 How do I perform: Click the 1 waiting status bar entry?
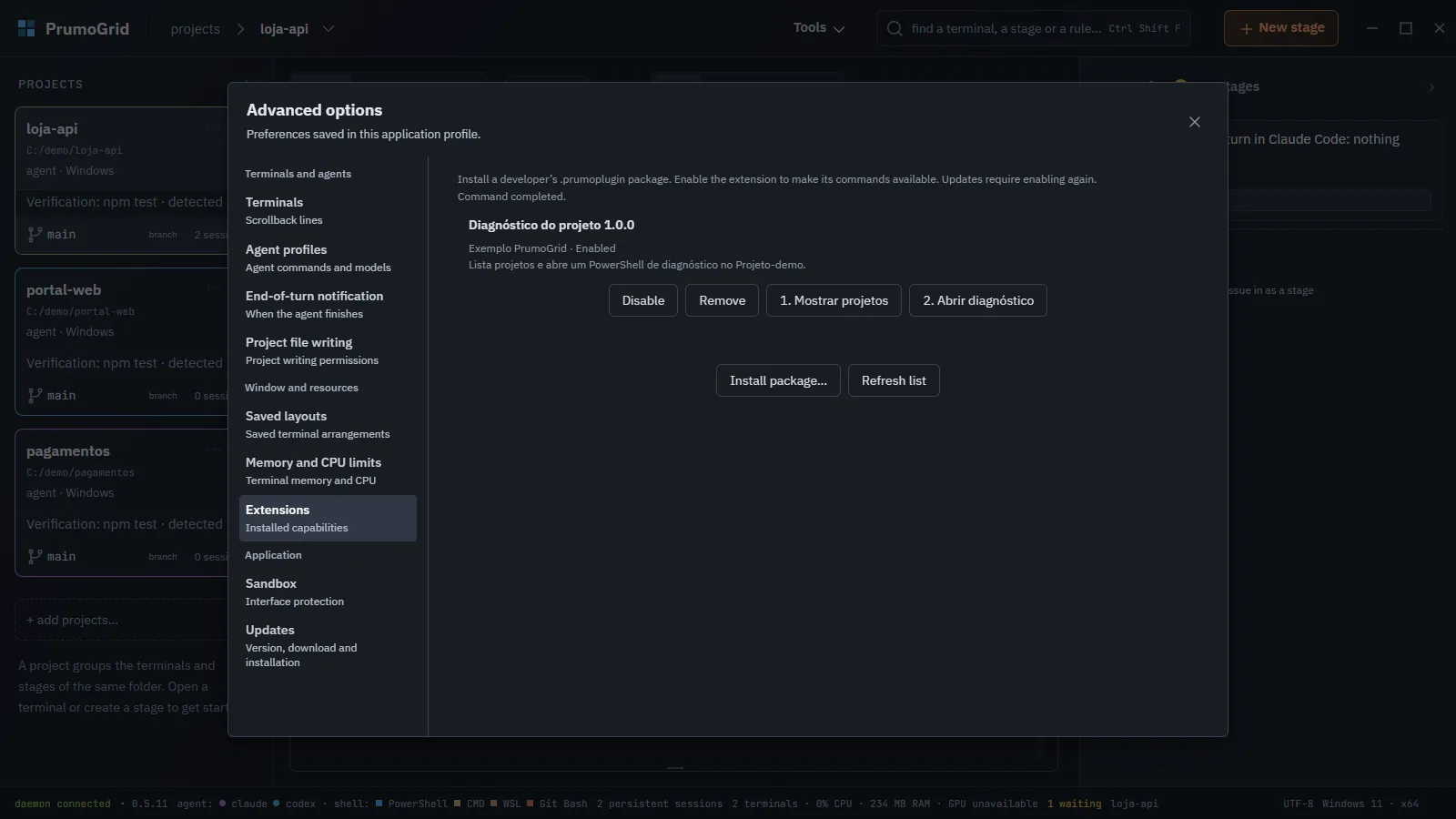click(x=1074, y=804)
